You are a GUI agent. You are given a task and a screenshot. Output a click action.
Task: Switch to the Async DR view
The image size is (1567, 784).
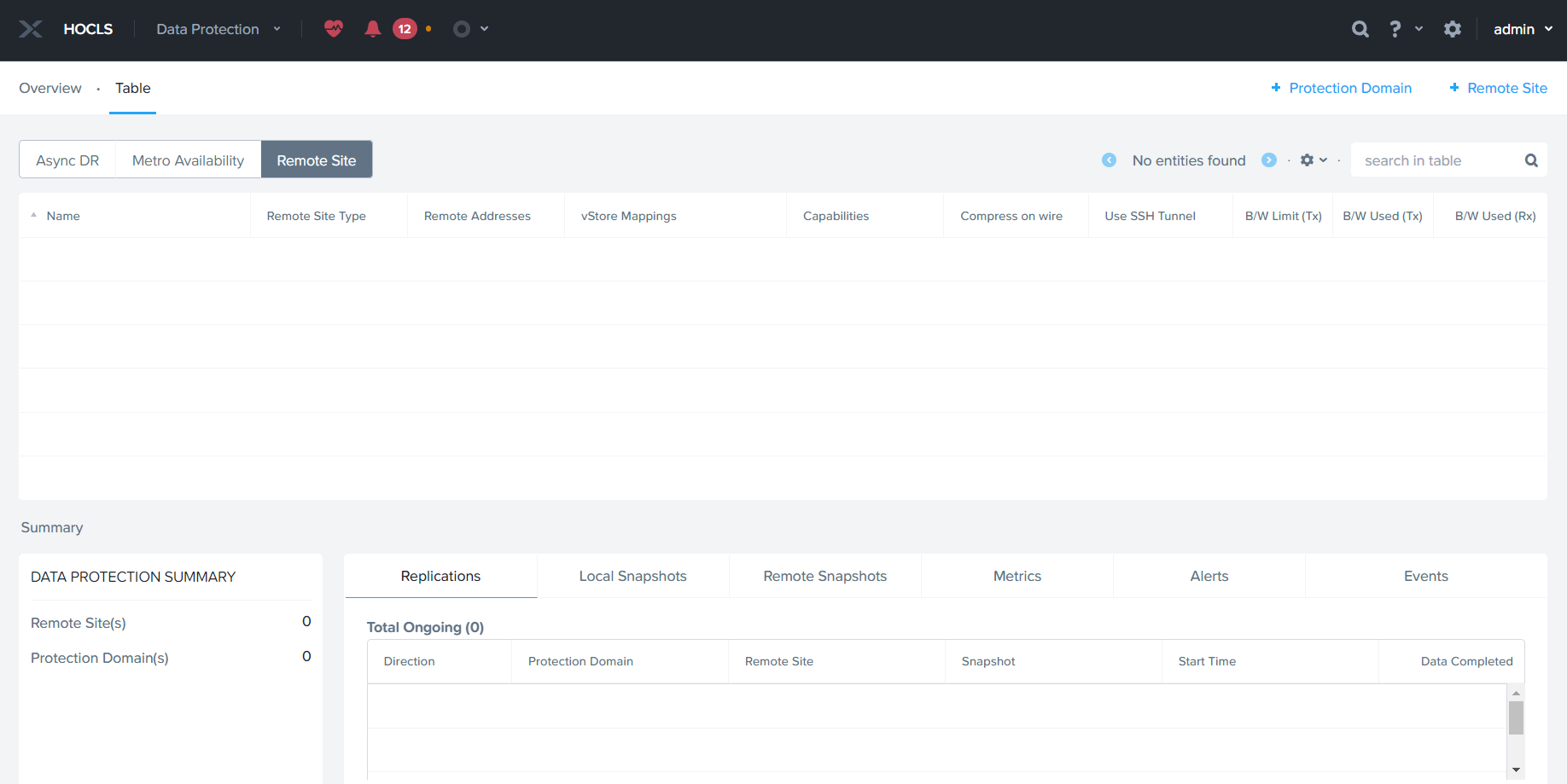pyautogui.click(x=67, y=160)
